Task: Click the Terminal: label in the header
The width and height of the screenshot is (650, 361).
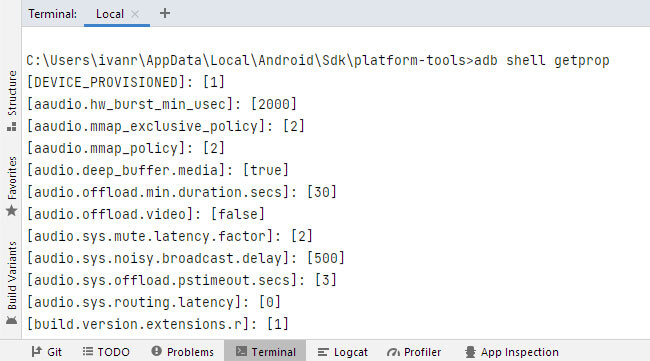Action: pyautogui.click(x=53, y=14)
